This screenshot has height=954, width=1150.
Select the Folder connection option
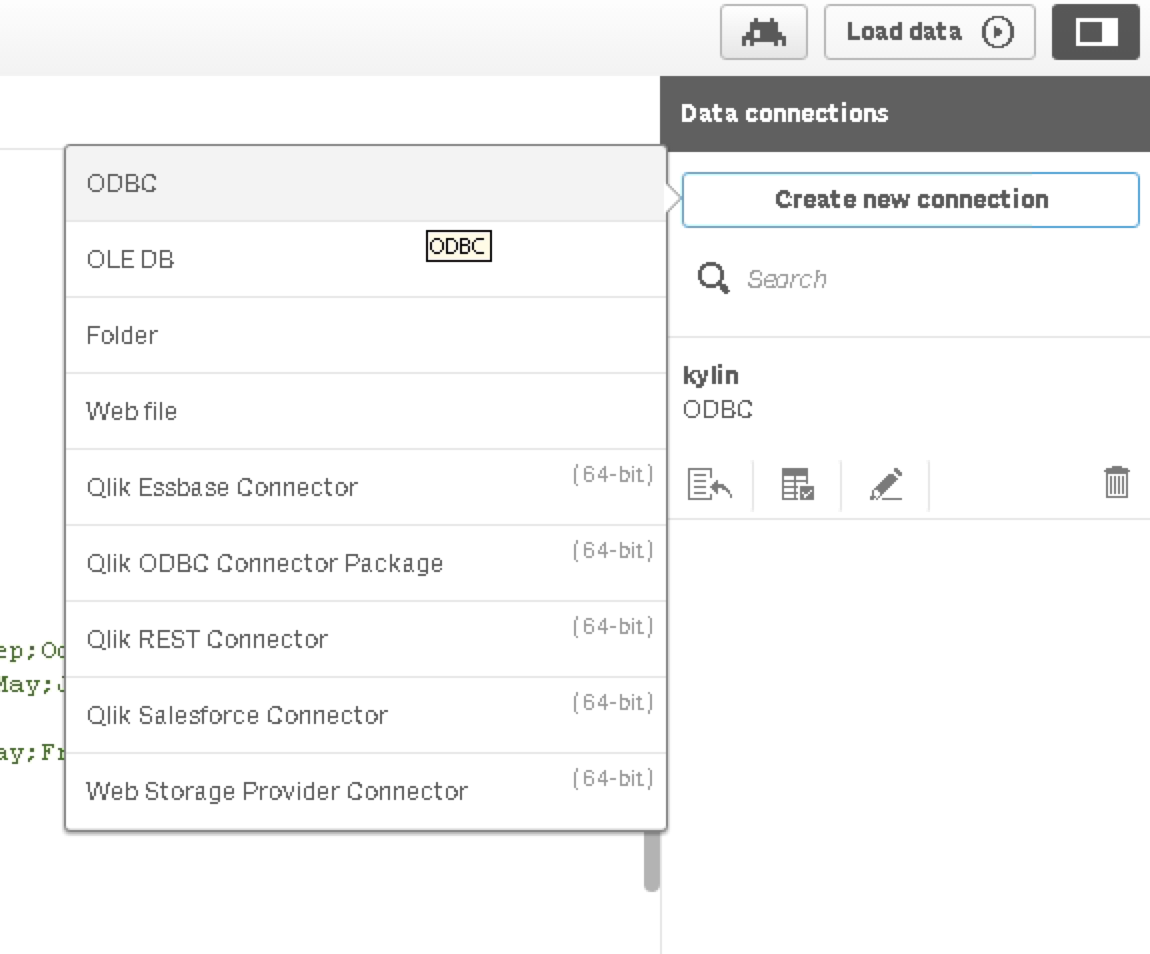pos(365,336)
